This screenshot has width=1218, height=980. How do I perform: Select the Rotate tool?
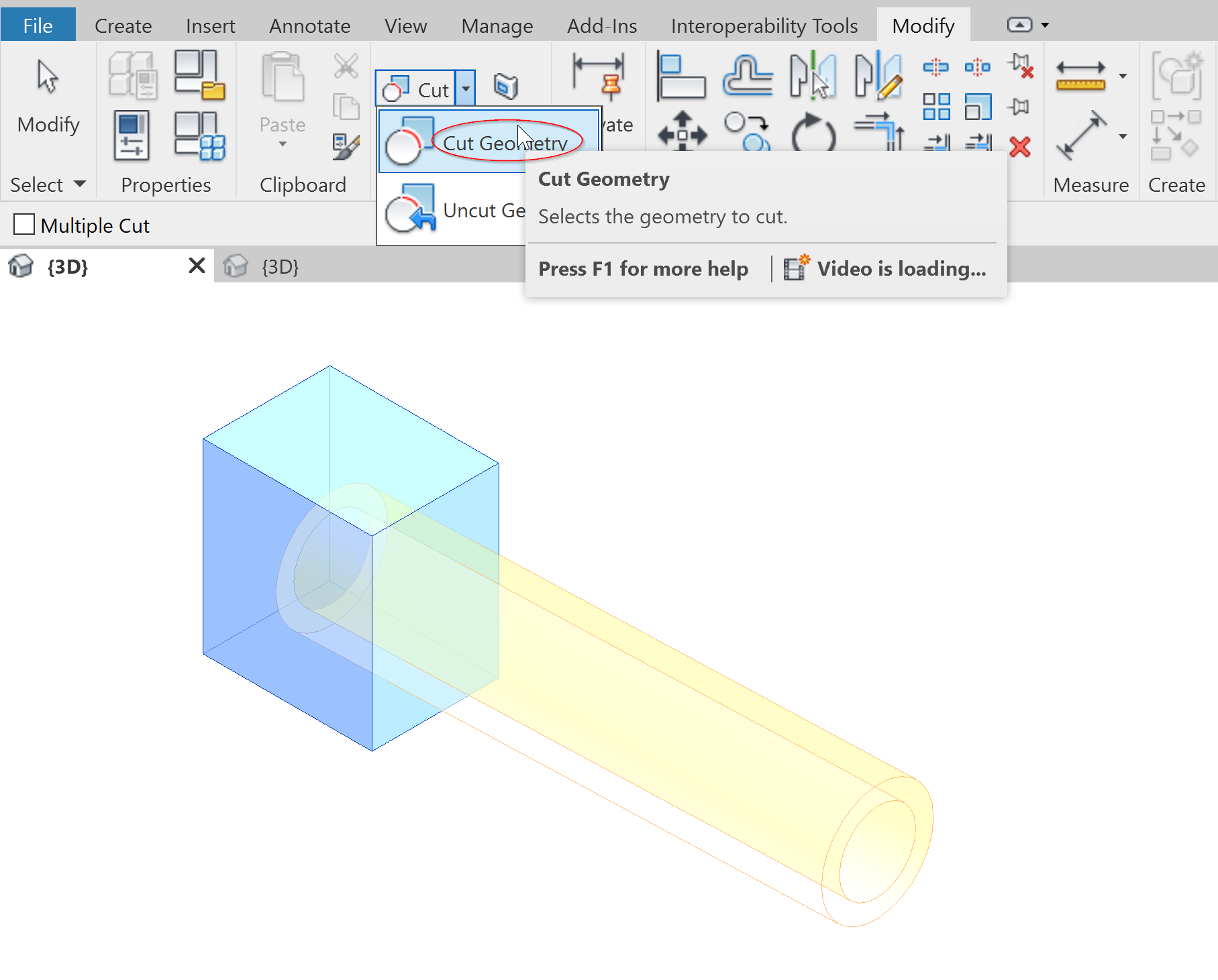(x=814, y=133)
